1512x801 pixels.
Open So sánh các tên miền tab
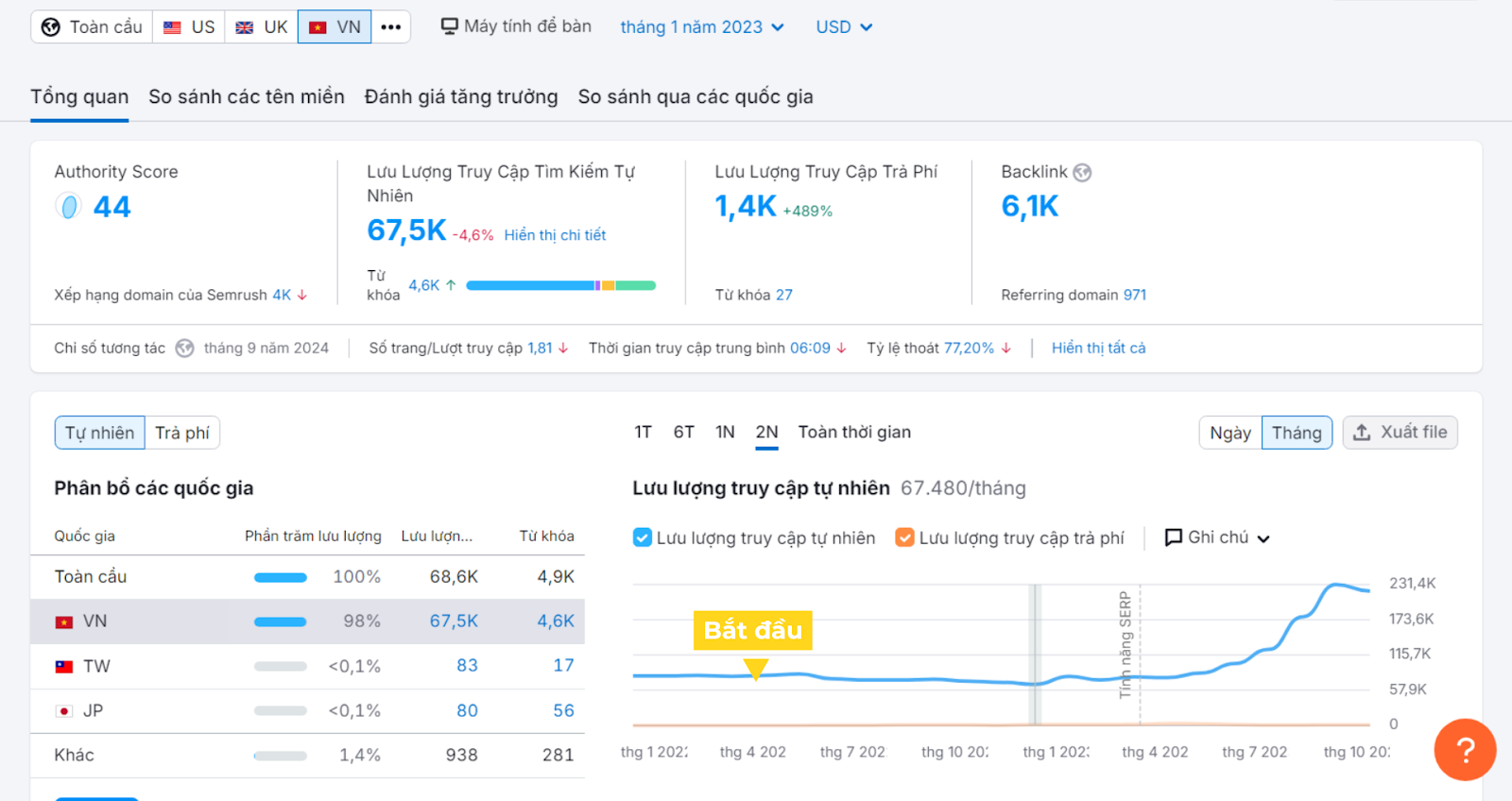[x=247, y=96]
